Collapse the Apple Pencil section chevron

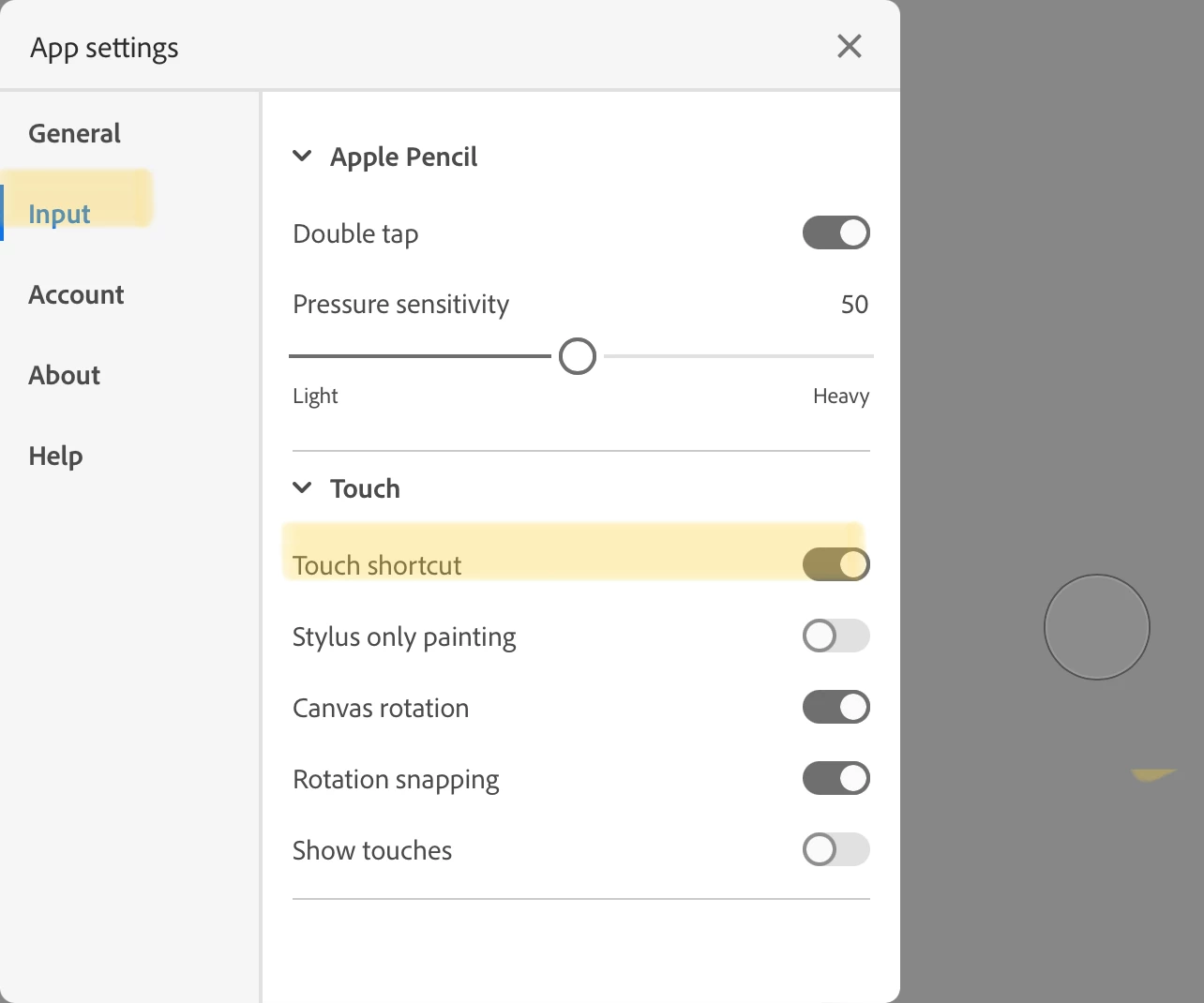pyautogui.click(x=302, y=157)
